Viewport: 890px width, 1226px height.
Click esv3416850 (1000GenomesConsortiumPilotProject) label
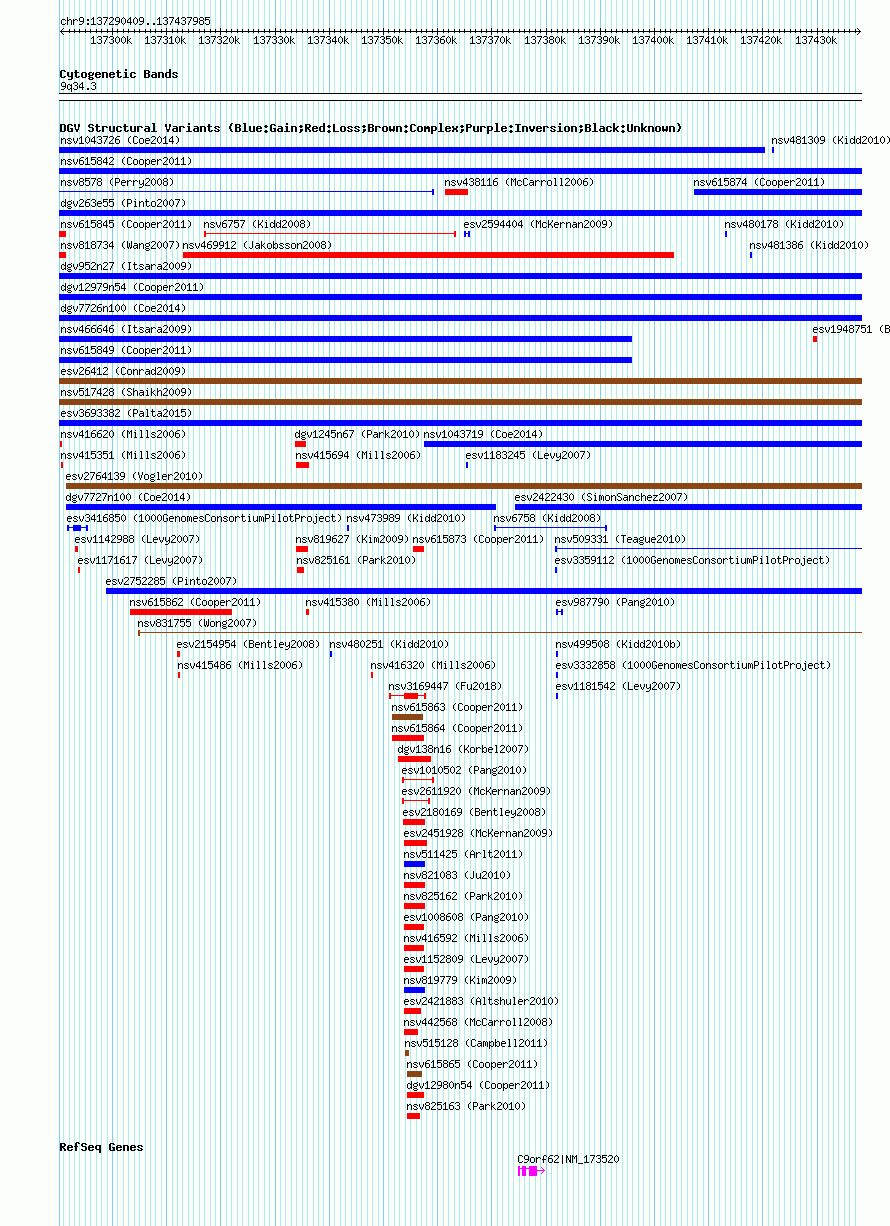205,518
